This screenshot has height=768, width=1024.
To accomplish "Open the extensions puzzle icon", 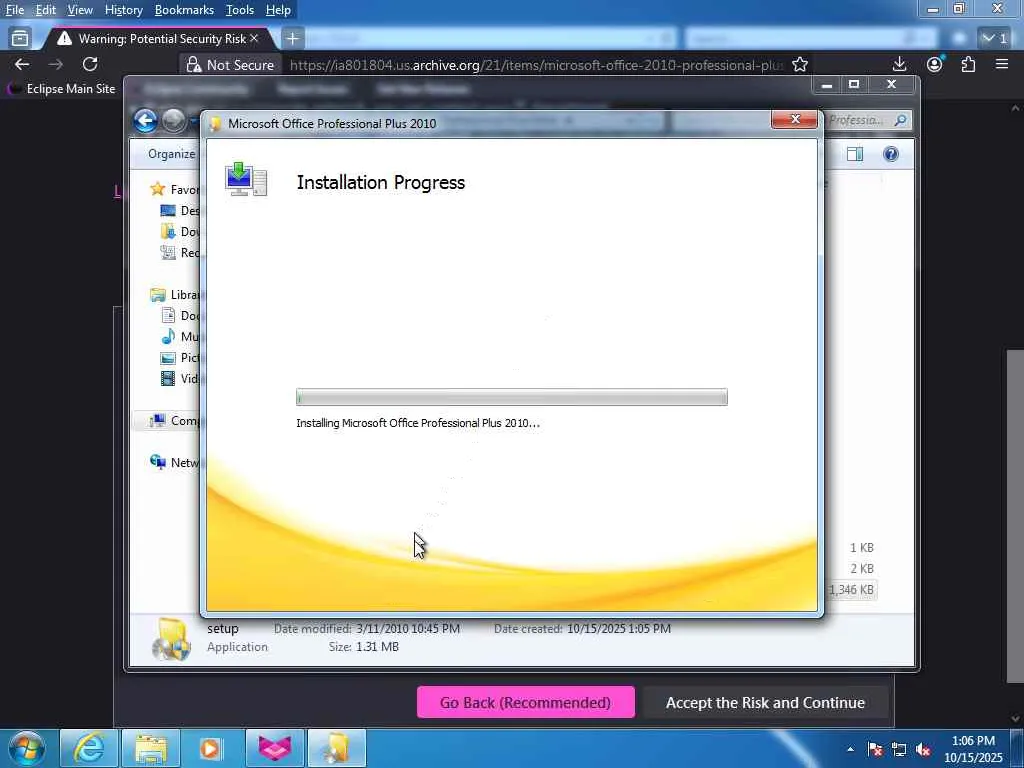I will (968, 64).
